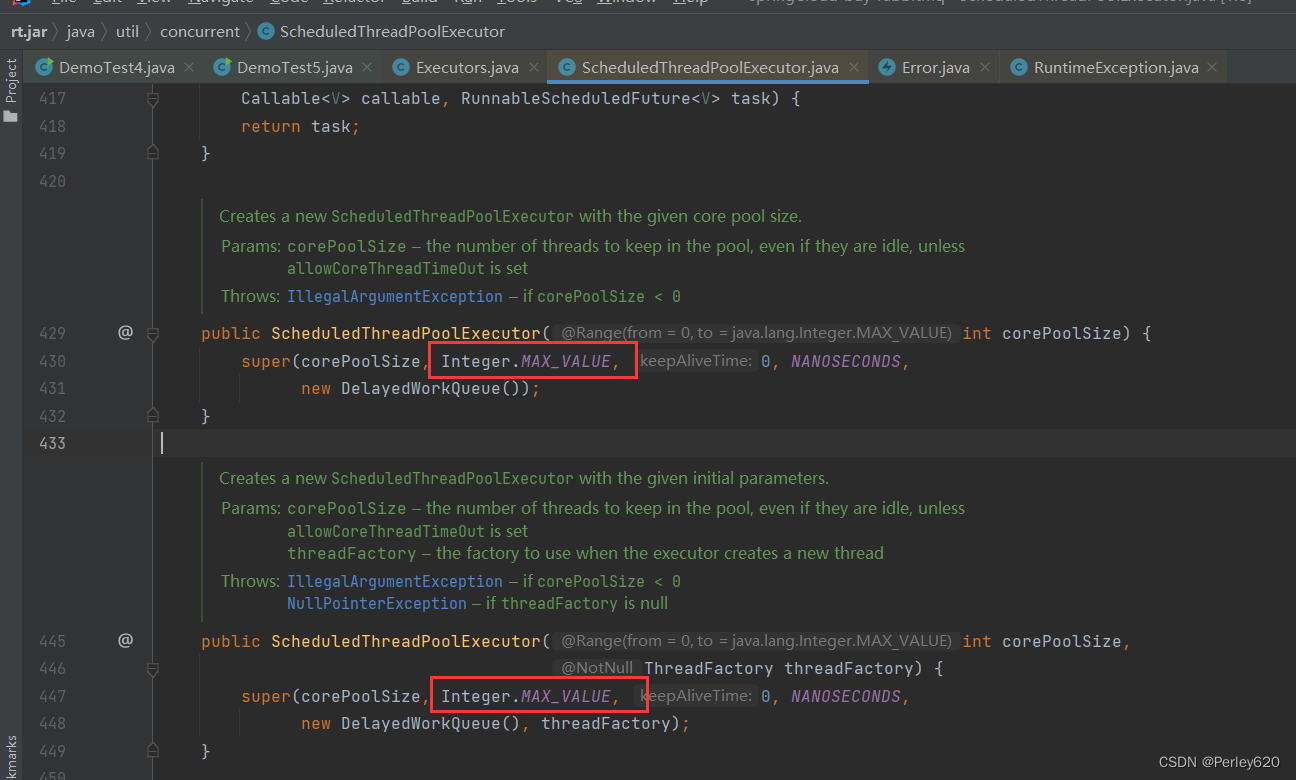Click line number 448 in the gutter
Screen dimensions: 1296x780
(x=52, y=723)
